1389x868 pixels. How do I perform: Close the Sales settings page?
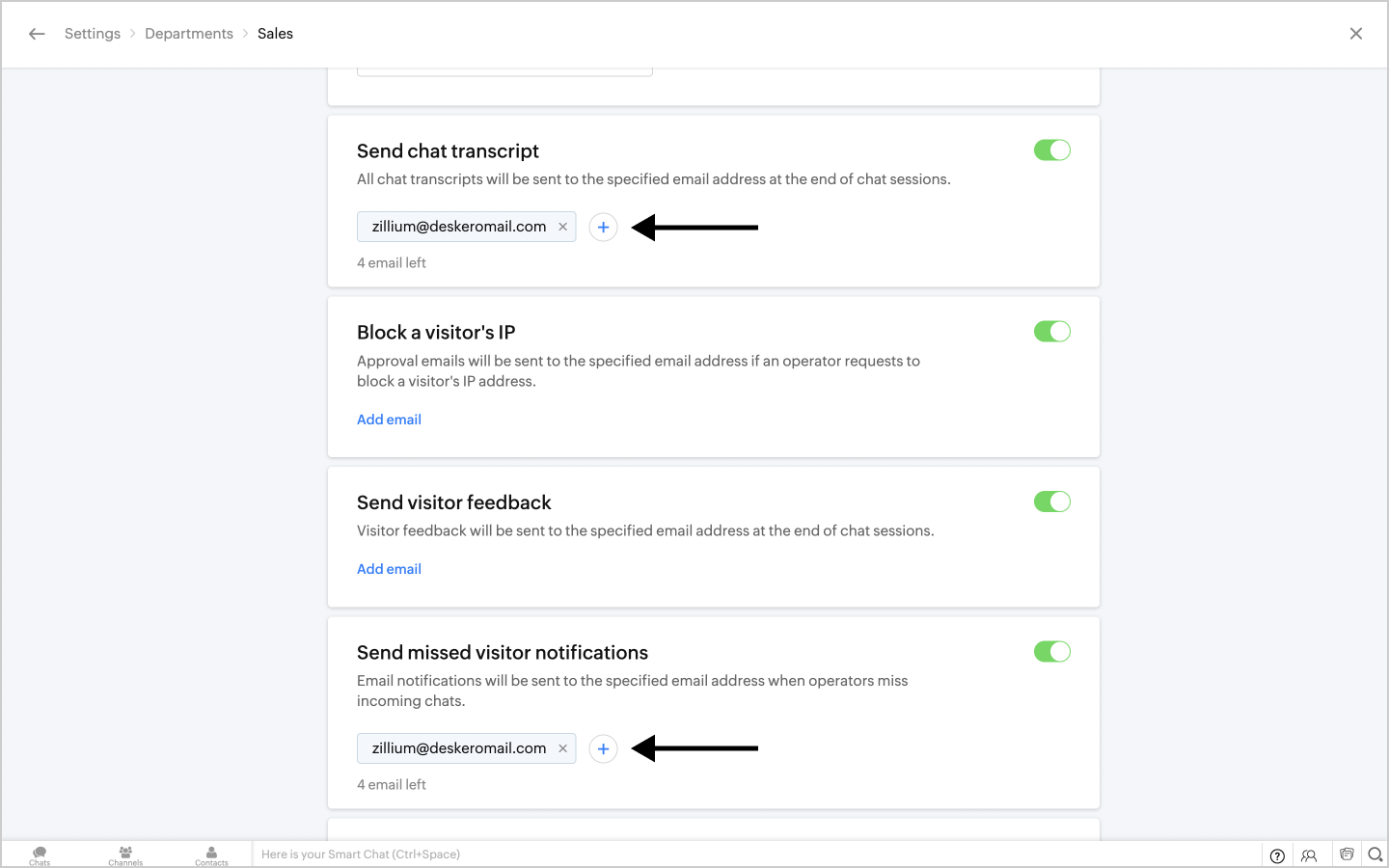(1356, 34)
